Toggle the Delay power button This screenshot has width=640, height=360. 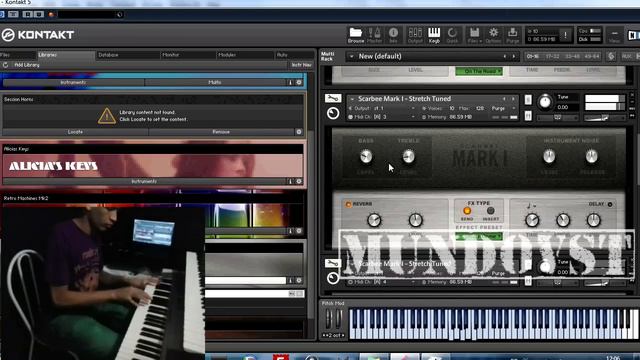610,204
